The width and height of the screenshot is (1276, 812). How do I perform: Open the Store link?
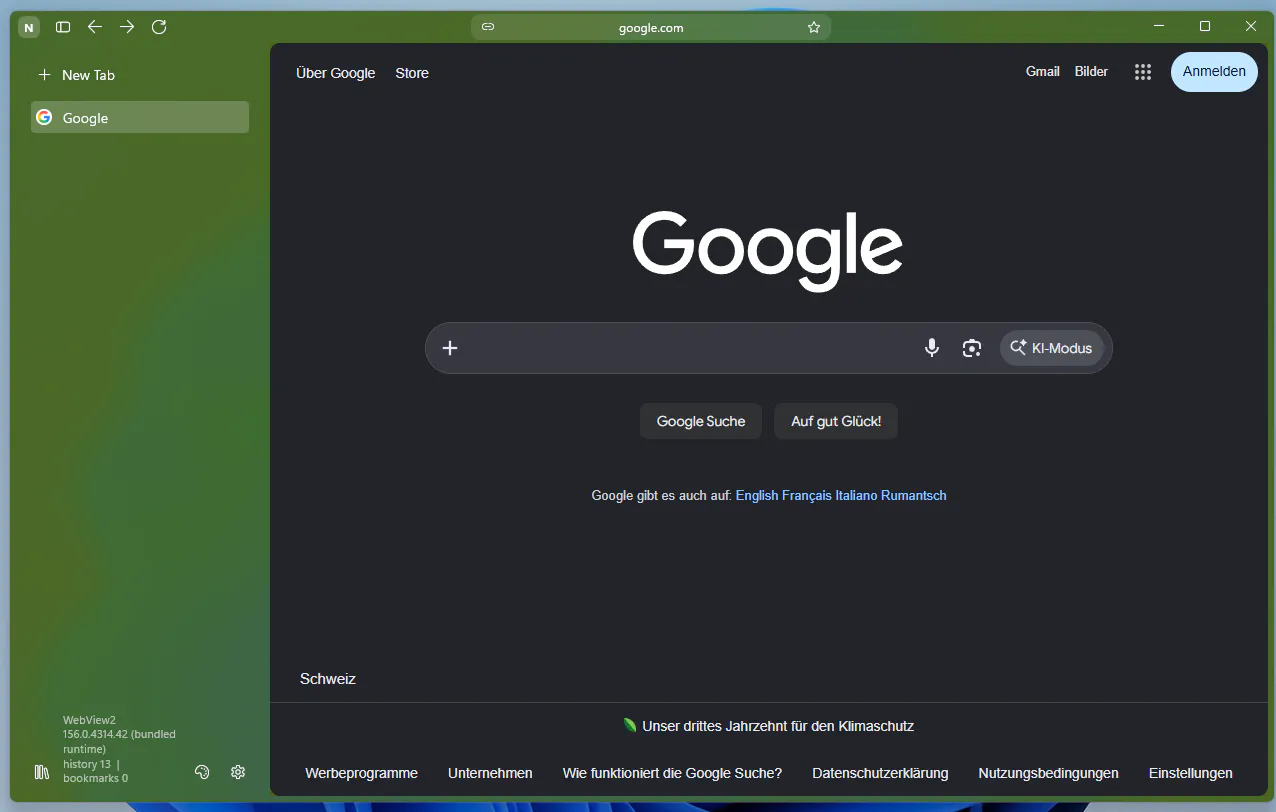pos(412,73)
